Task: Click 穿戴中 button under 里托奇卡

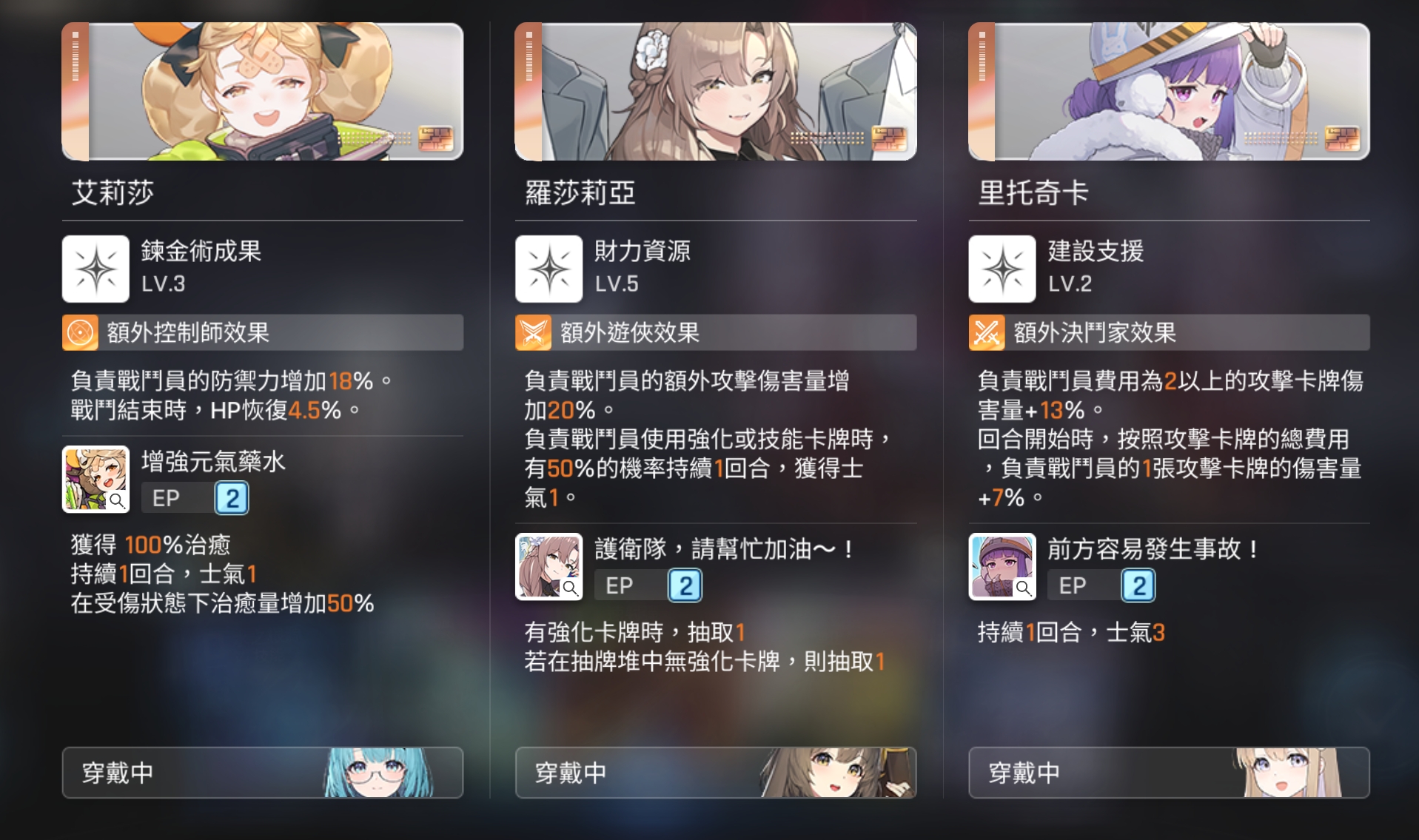Action: pos(1169,773)
